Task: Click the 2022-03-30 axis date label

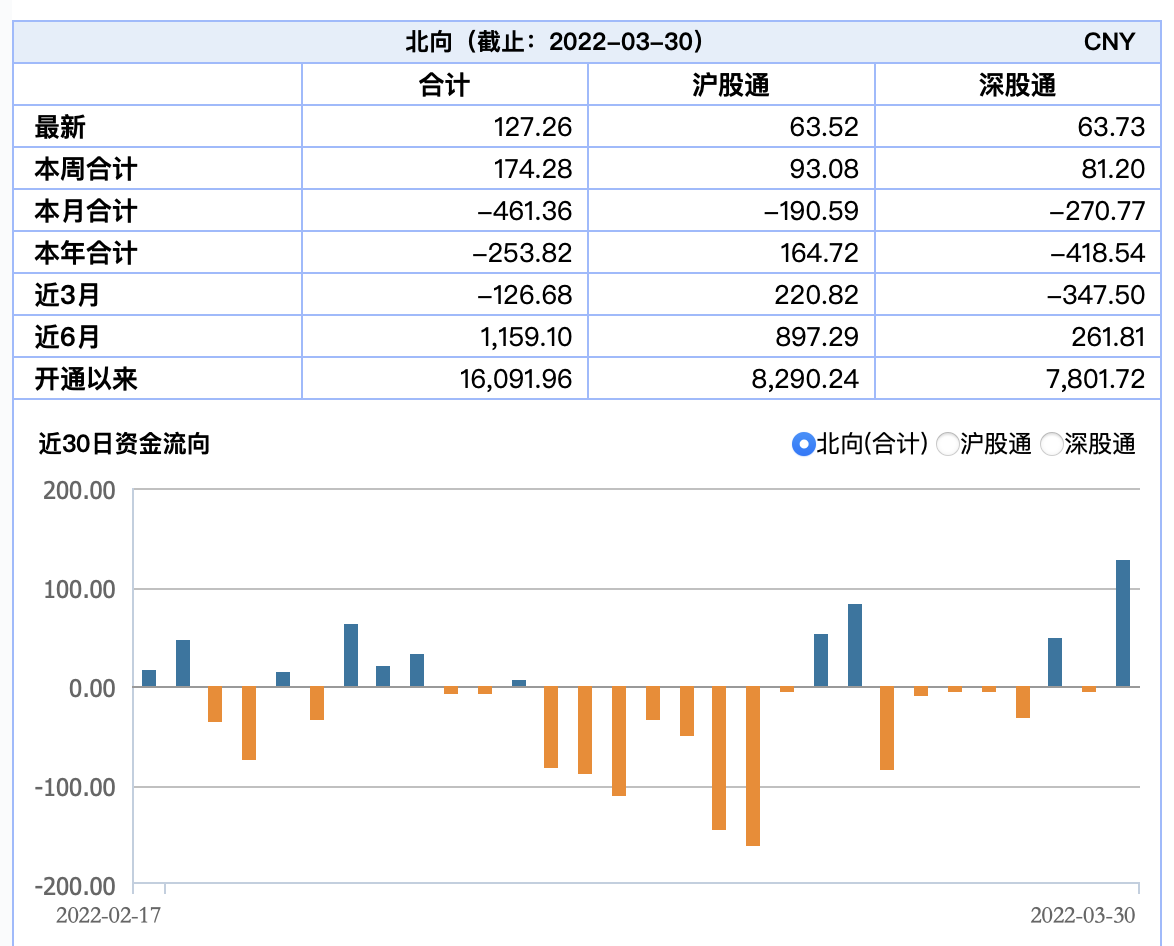Action: (x=1083, y=915)
